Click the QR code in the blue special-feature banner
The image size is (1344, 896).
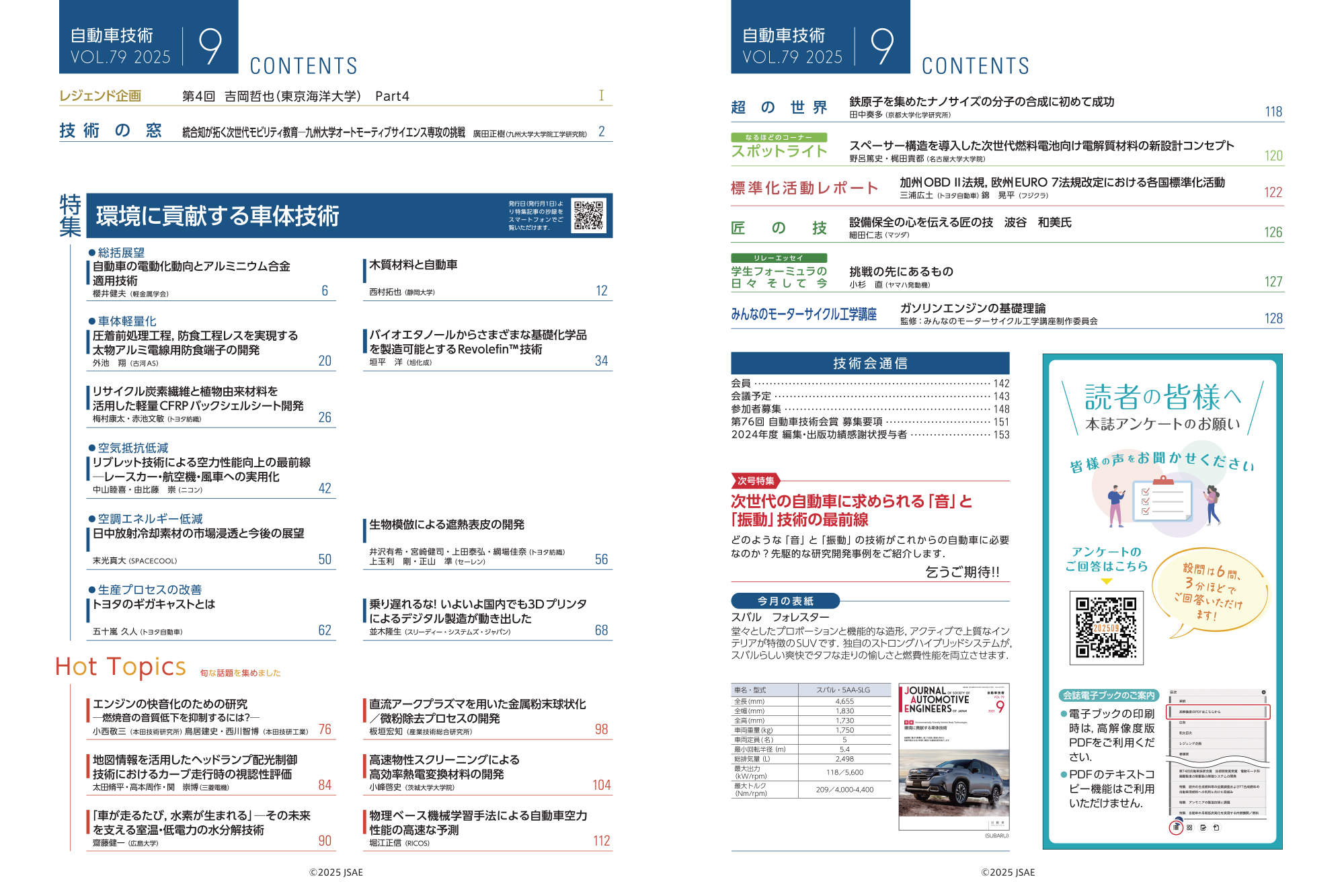pyautogui.click(x=589, y=215)
